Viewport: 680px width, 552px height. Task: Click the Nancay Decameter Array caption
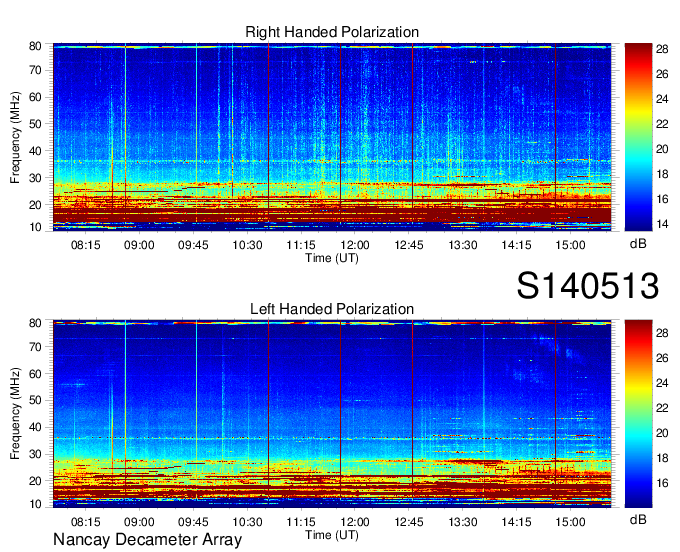click(147, 540)
